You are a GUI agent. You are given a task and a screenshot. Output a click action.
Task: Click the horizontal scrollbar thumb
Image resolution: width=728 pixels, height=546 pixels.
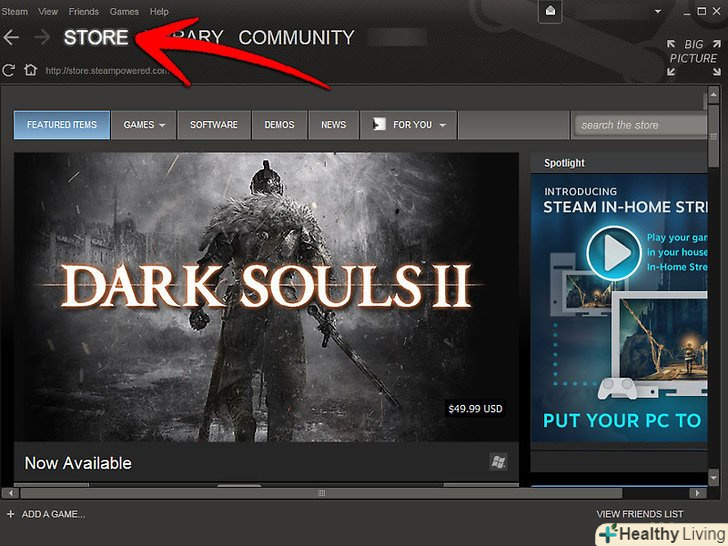tap(321, 493)
